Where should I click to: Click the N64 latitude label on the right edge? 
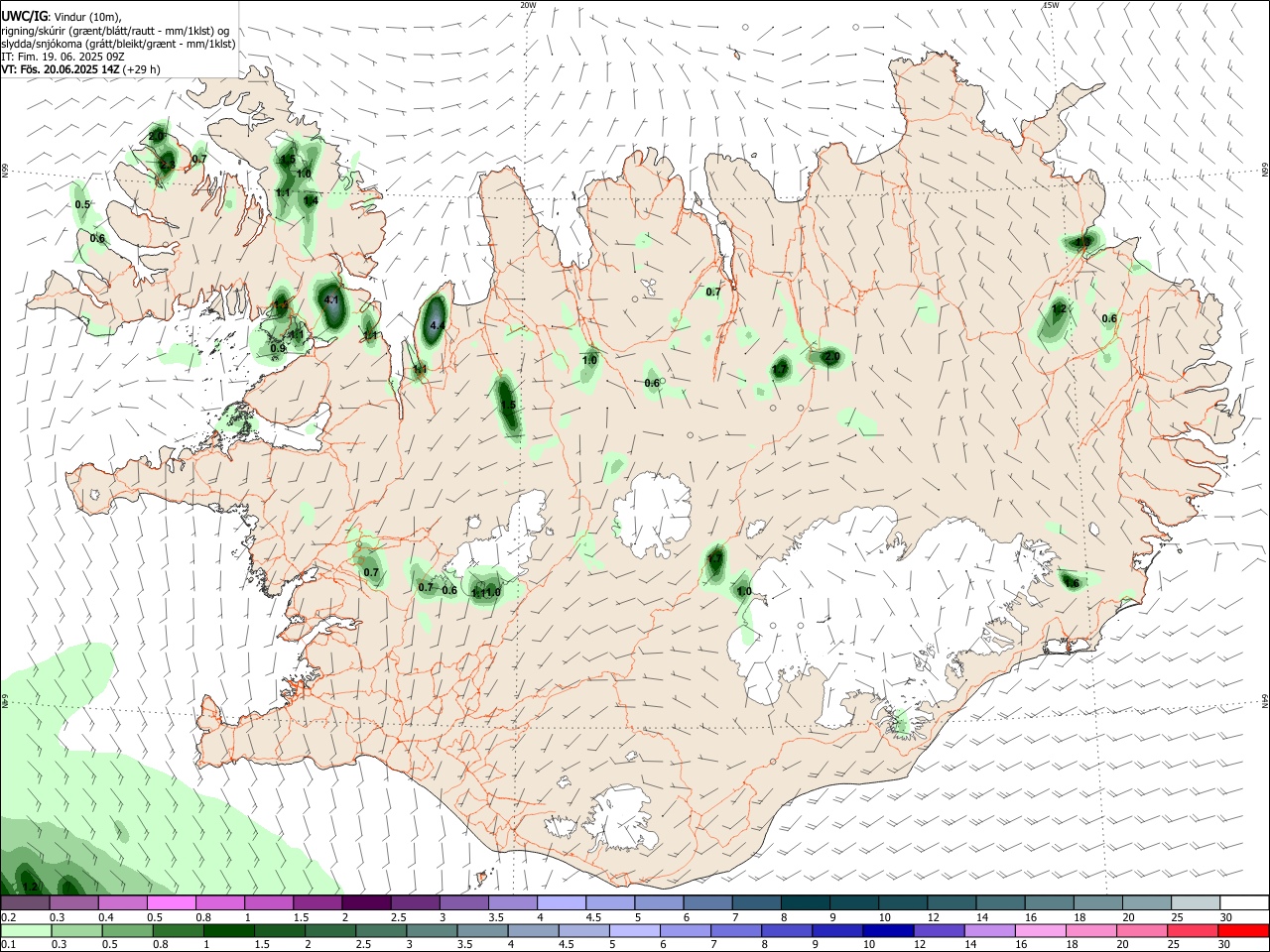pyautogui.click(x=1265, y=700)
